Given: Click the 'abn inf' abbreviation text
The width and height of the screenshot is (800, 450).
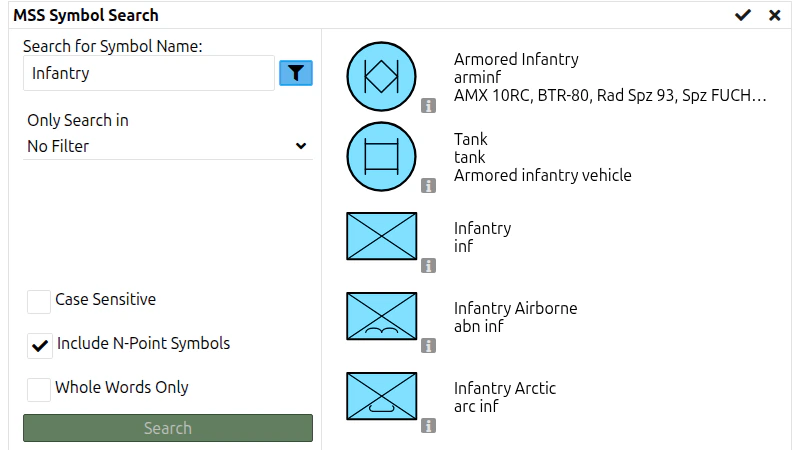Looking at the screenshot, I should (x=479, y=327).
